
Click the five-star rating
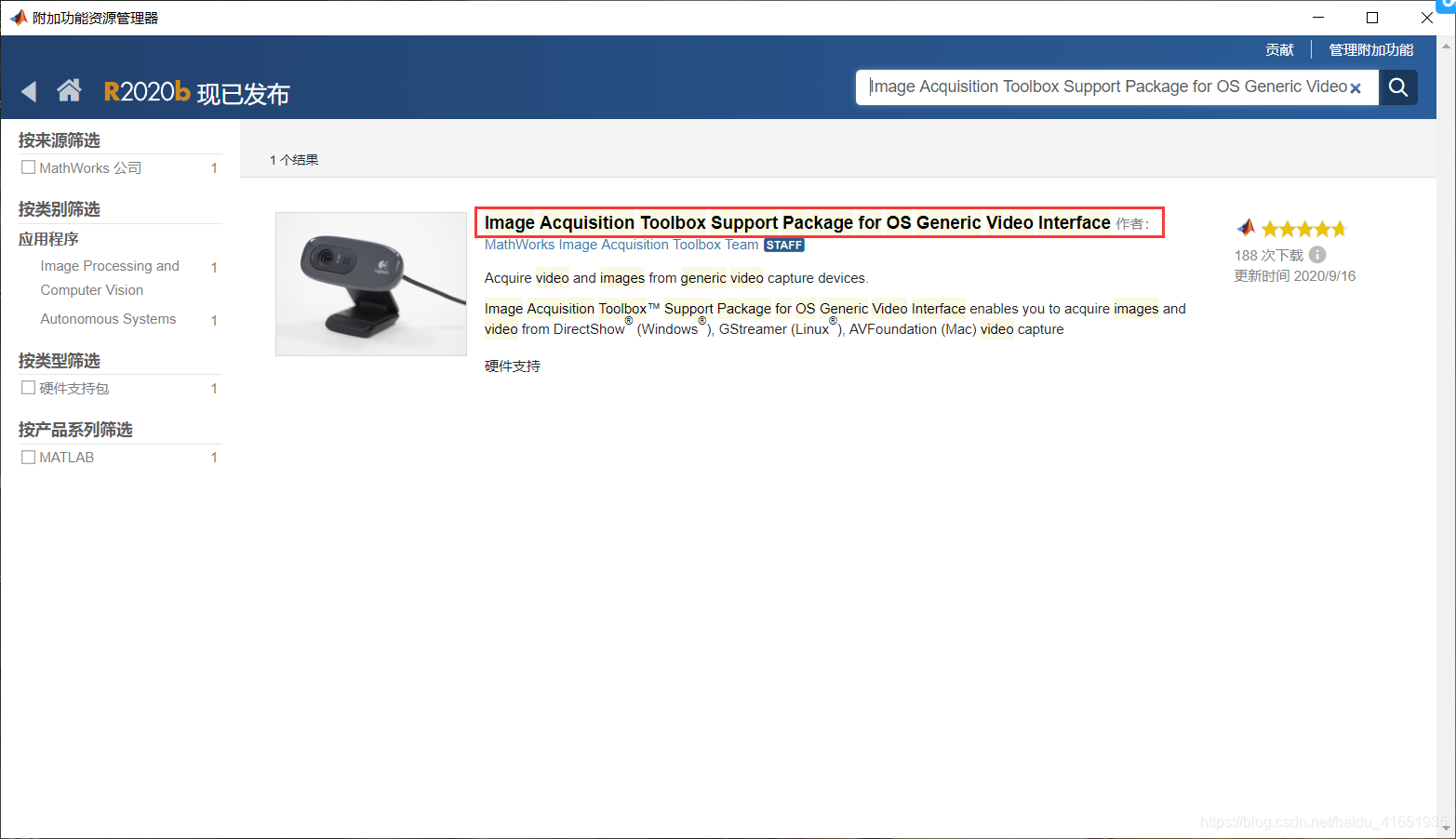(1303, 229)
